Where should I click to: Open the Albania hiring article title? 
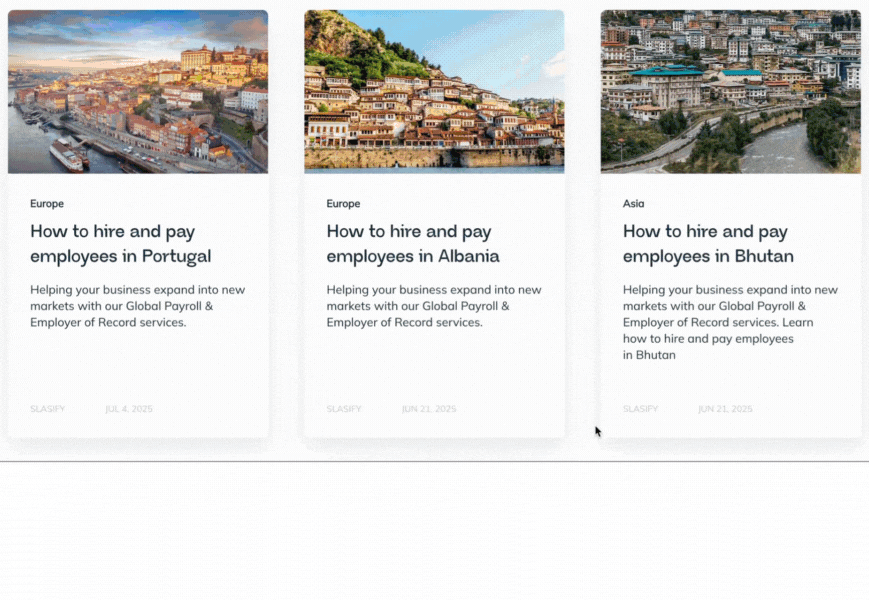coord(413,244)
